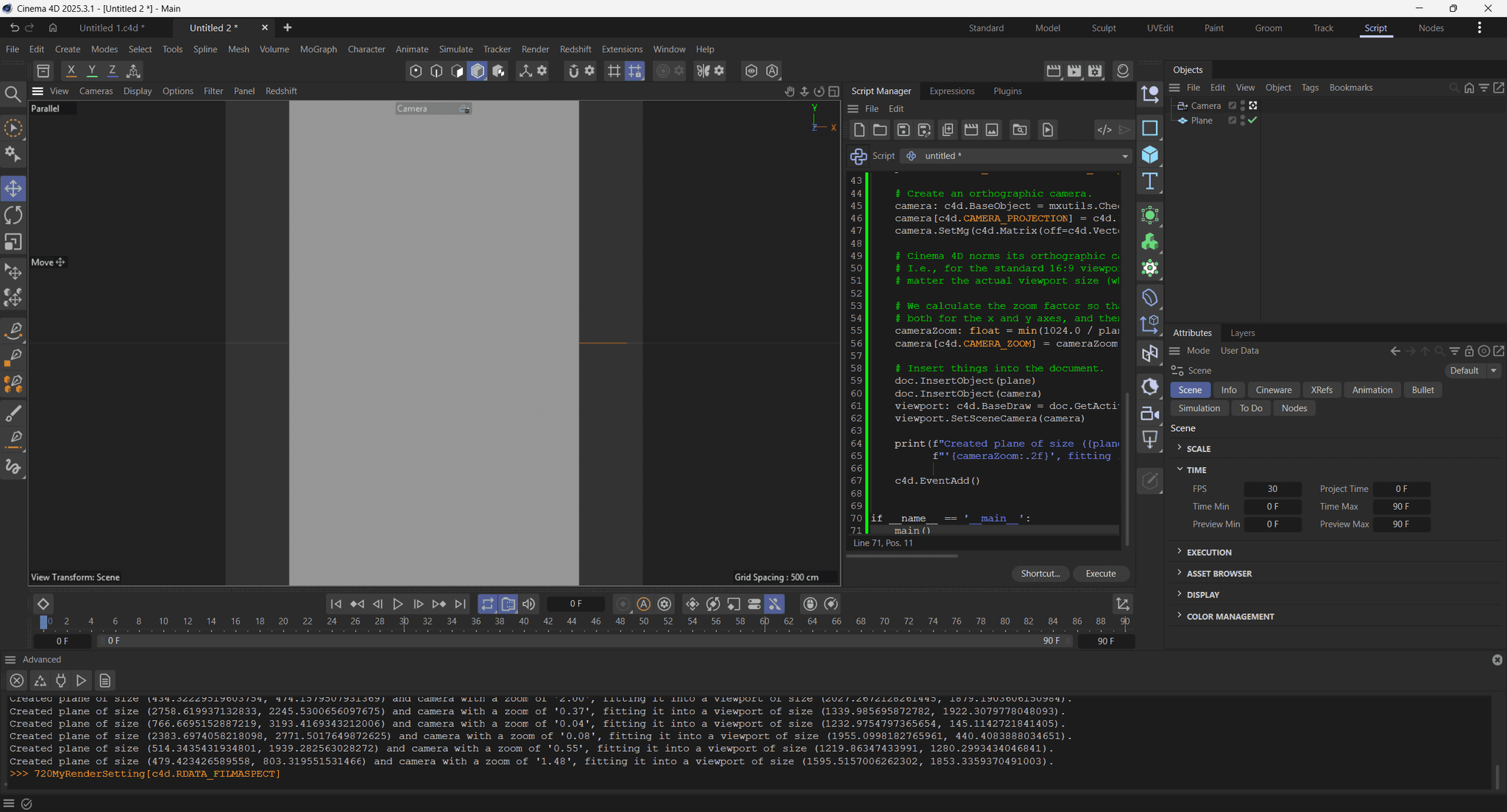Click the Execute button
Viewport: 1507px width, 812px height.
point(1100,574)
